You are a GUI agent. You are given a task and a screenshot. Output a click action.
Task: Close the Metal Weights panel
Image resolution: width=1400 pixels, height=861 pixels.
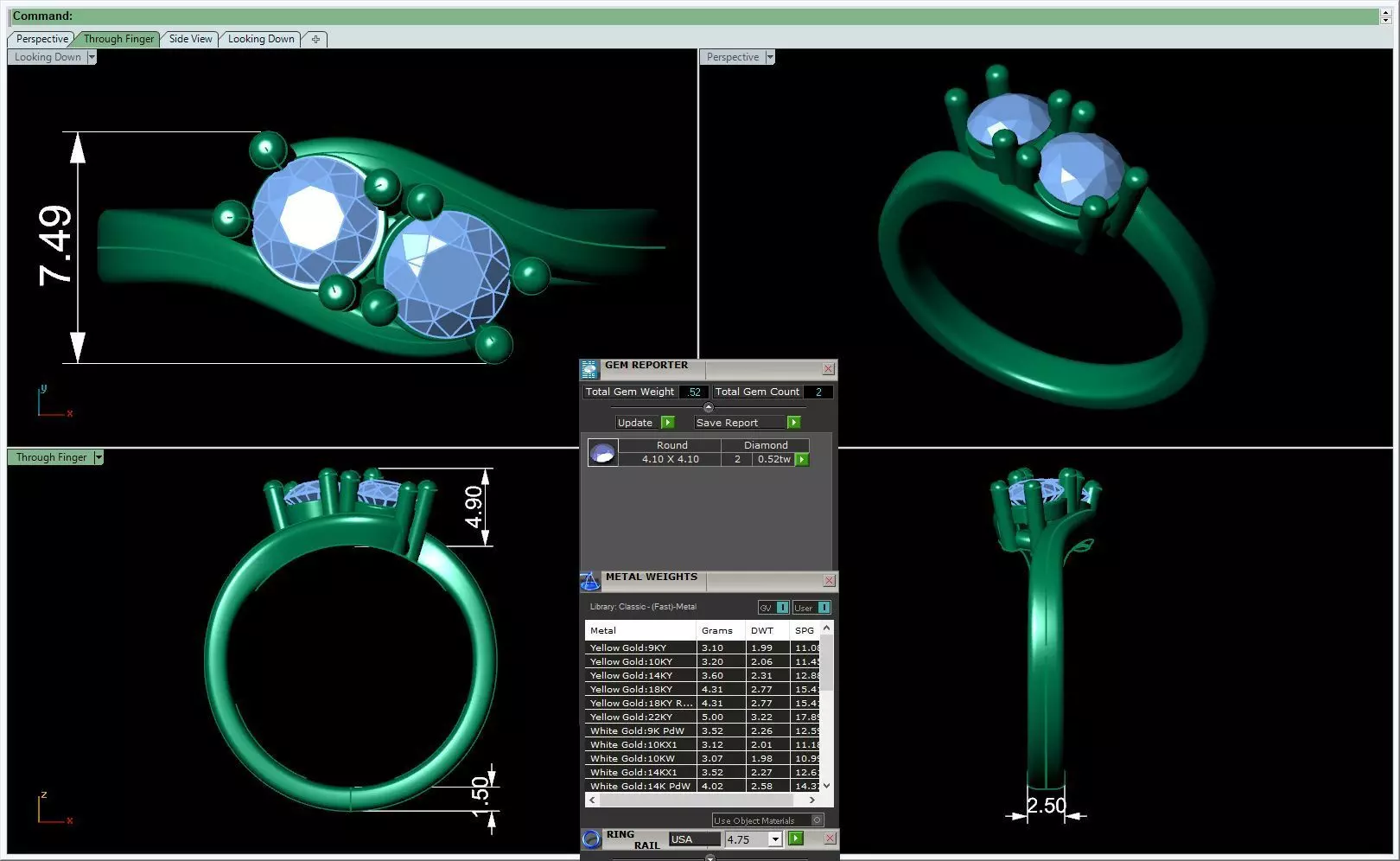pyautogui.click(x=829, y=581)
